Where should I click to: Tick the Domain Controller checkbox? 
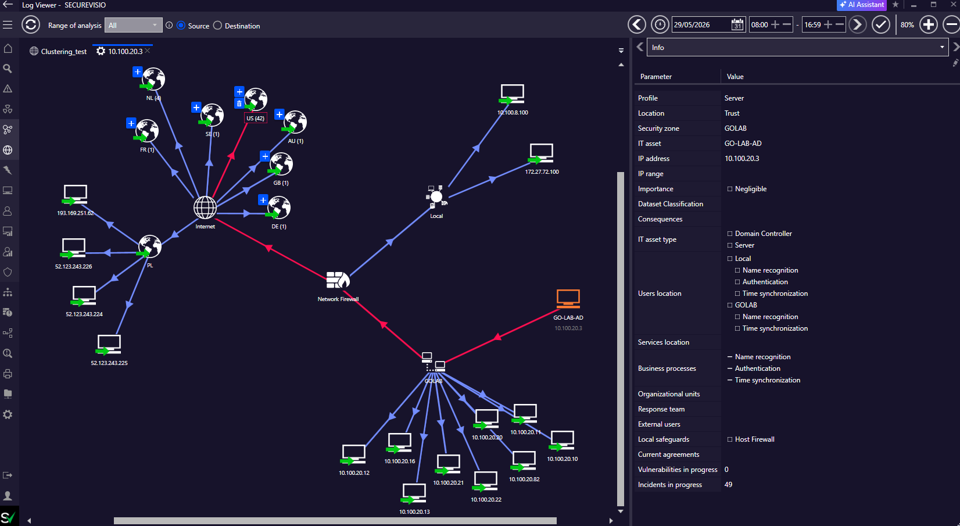click(730, 234)
